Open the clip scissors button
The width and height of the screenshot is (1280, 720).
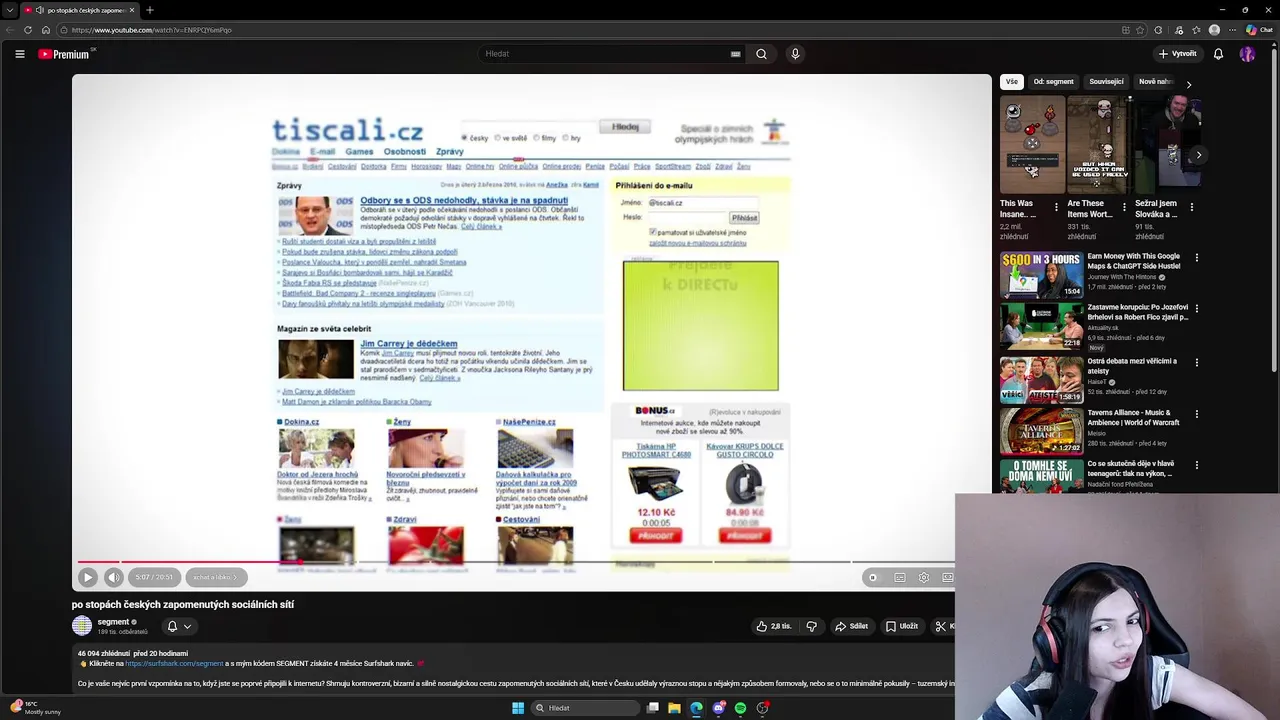tap(941, 626)
